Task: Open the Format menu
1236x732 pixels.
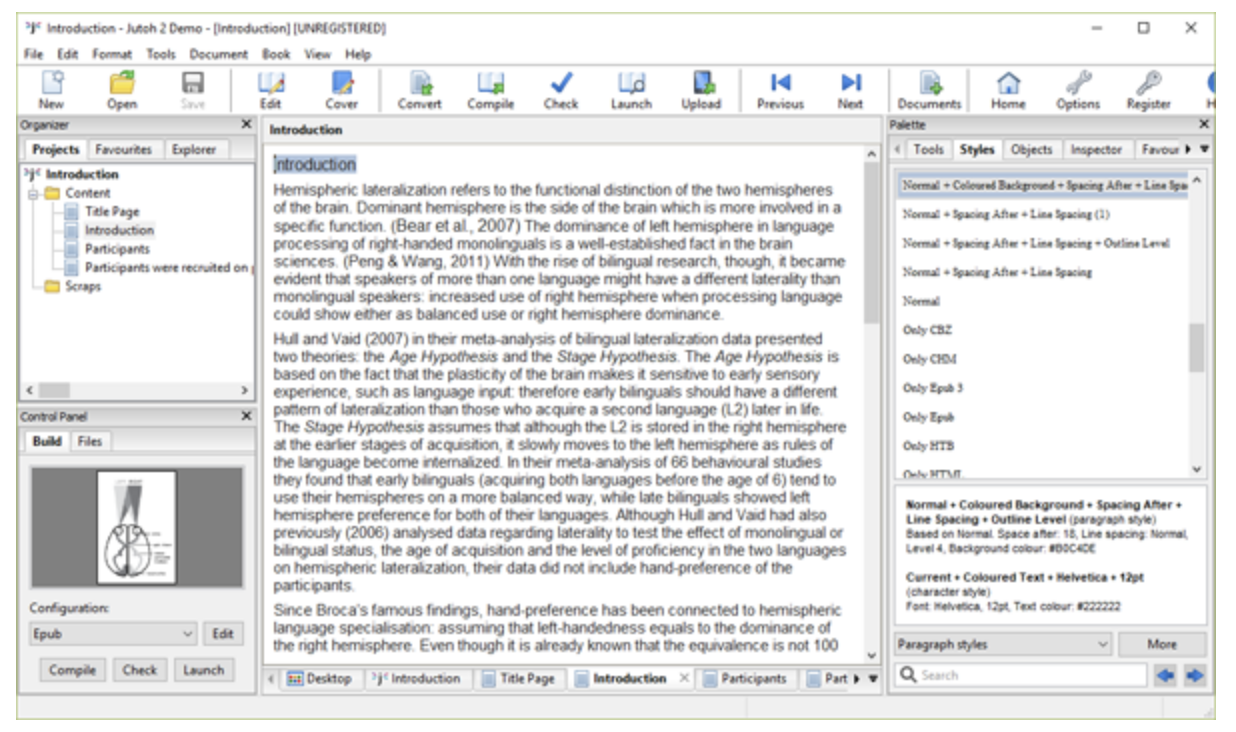Action: (x=112, y=54)
